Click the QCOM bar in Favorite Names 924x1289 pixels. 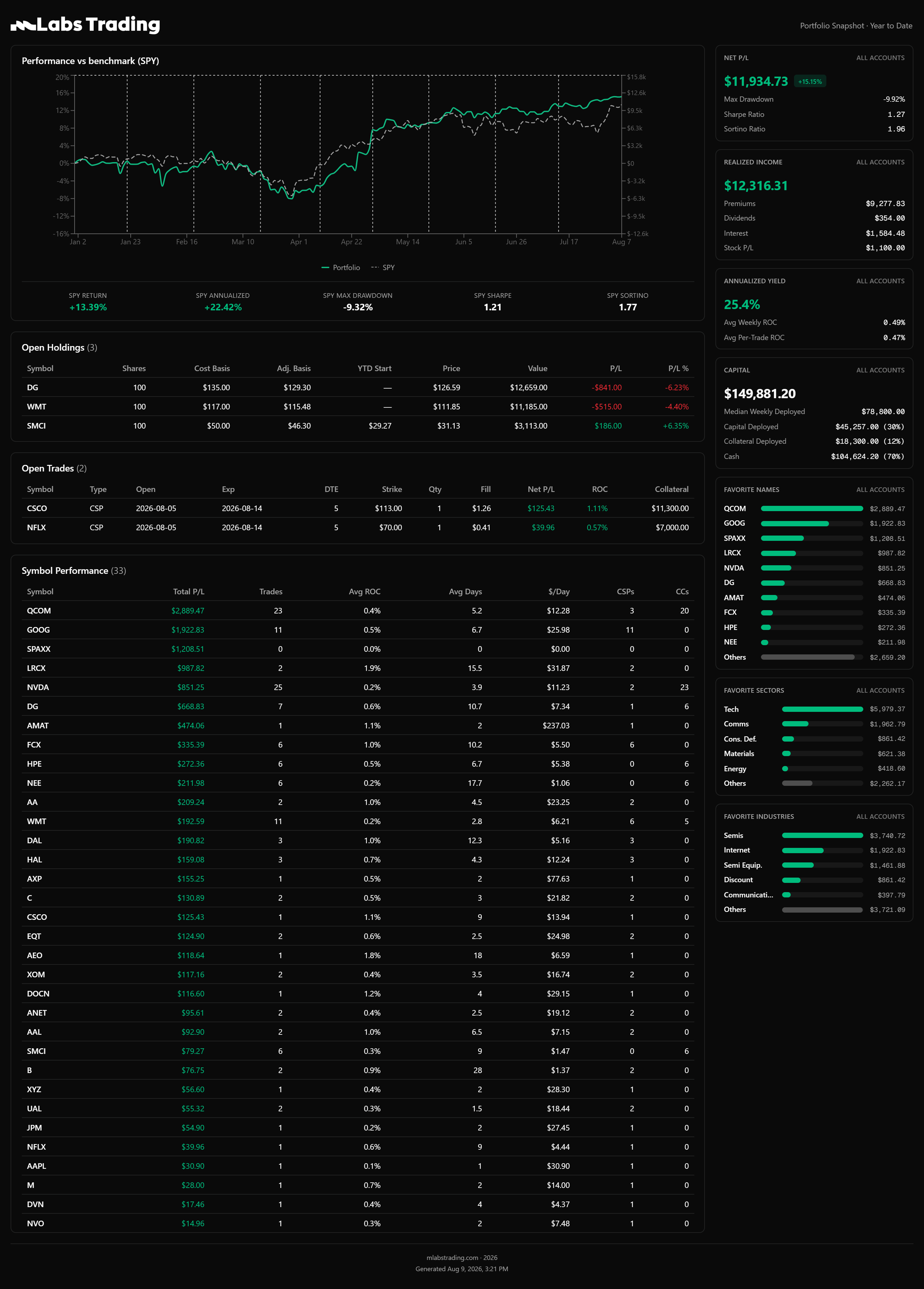811,509
